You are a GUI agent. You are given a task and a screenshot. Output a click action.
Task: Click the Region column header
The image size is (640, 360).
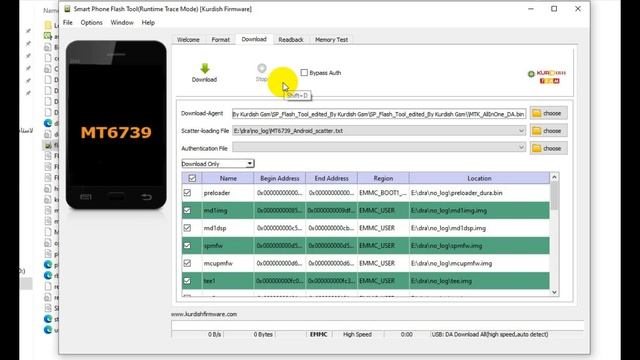pyautogui.click(x=383, y=178)
